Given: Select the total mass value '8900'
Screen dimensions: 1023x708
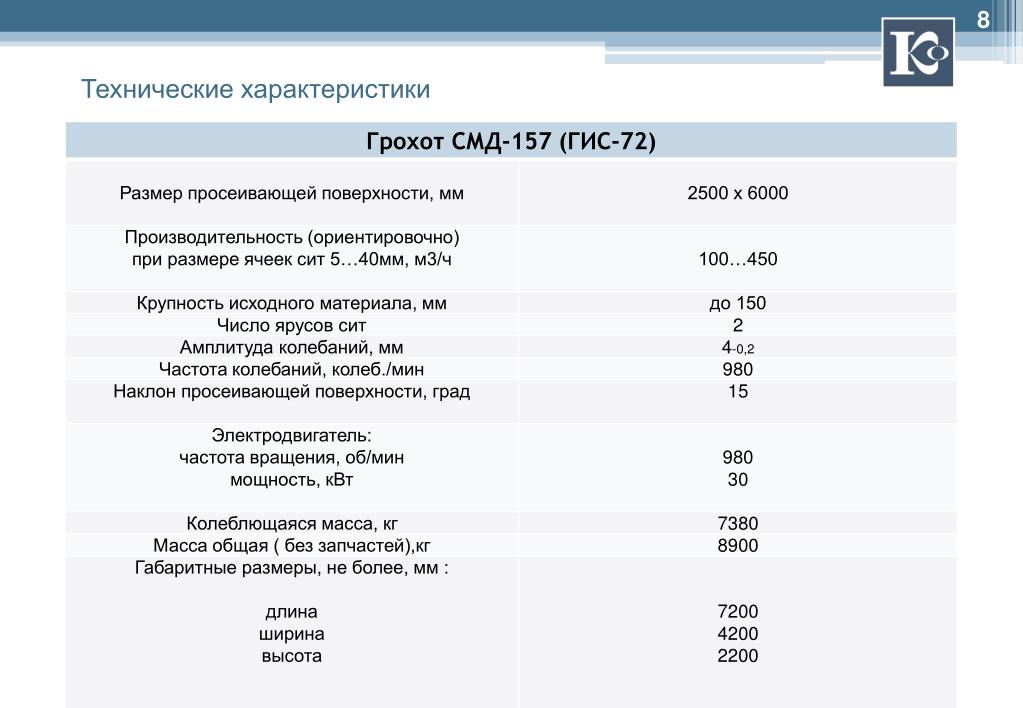Looking at the screenshot, I should pos(737,545).
